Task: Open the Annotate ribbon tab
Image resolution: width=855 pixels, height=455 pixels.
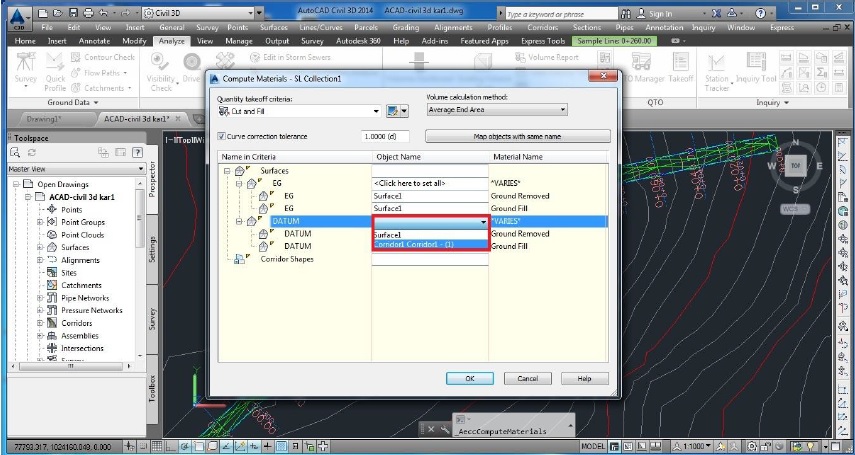Action: [x=94, y=41]
